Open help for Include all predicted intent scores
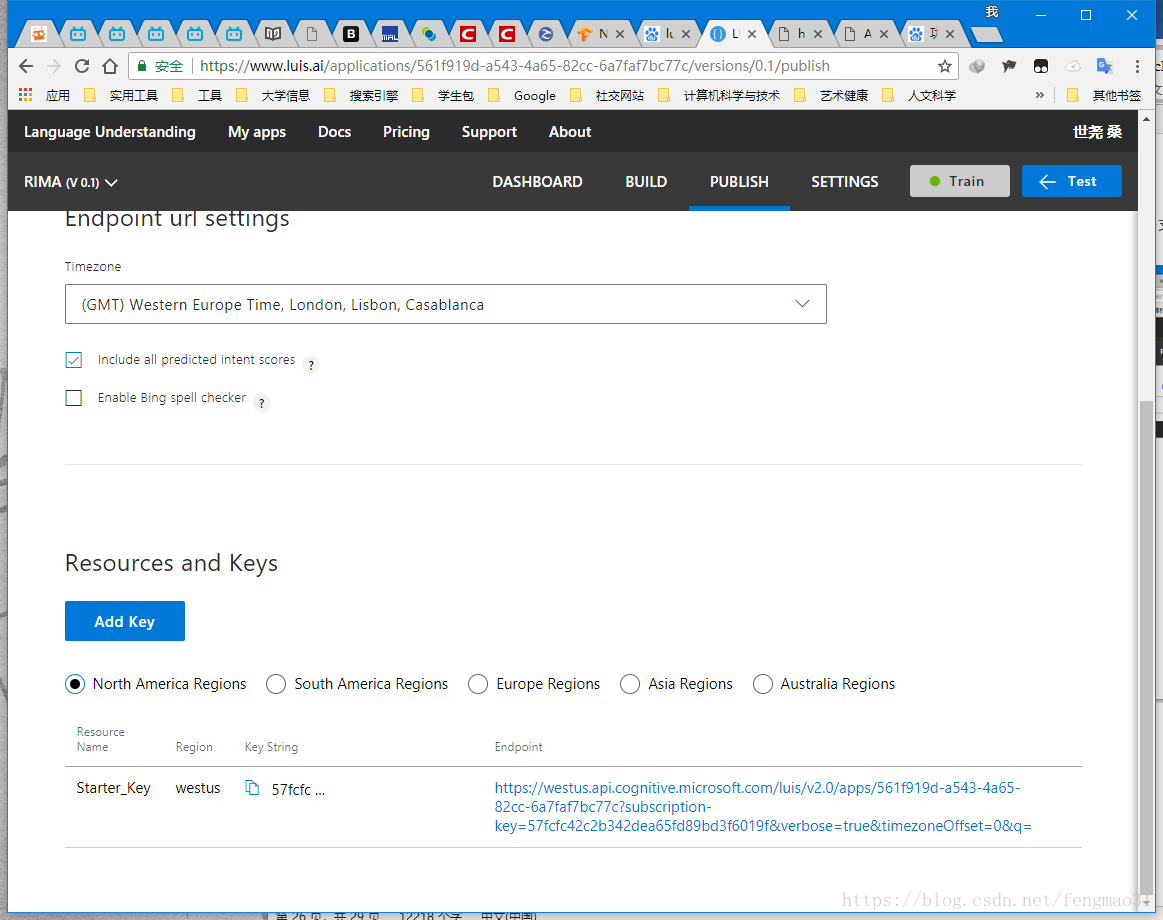 [311, 365]
